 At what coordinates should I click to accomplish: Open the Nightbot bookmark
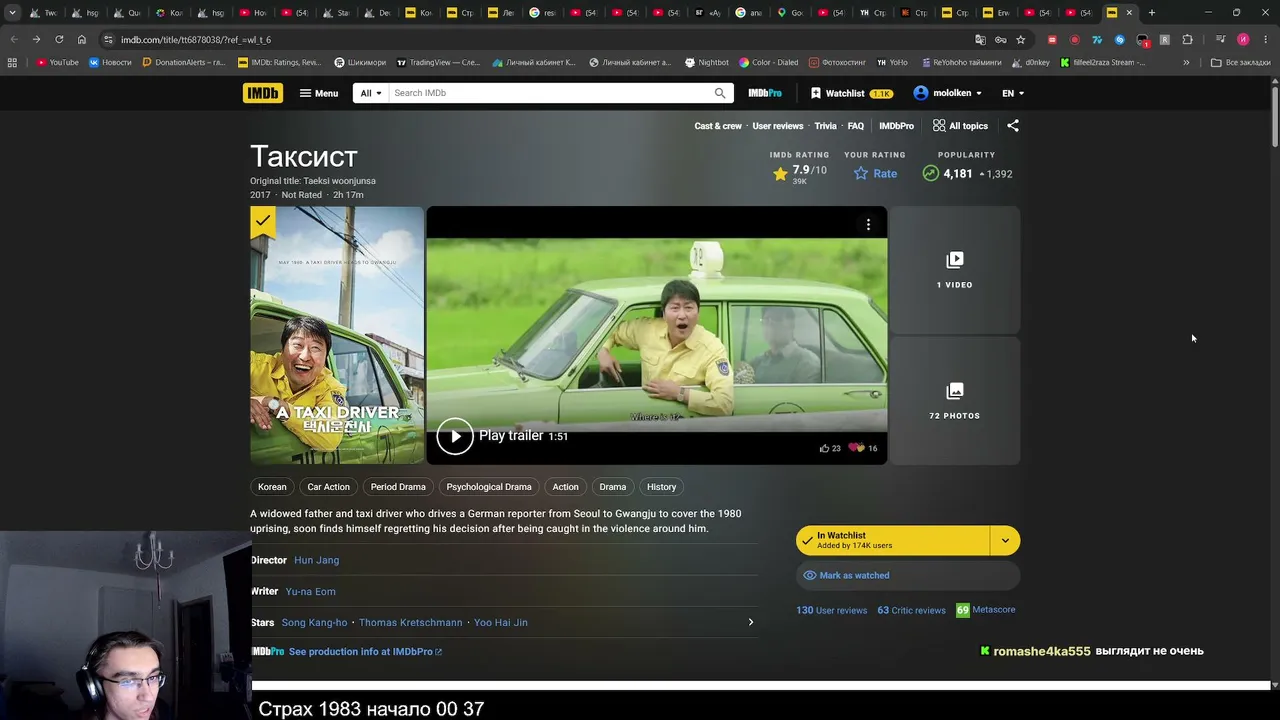click(x=706, y=62)
